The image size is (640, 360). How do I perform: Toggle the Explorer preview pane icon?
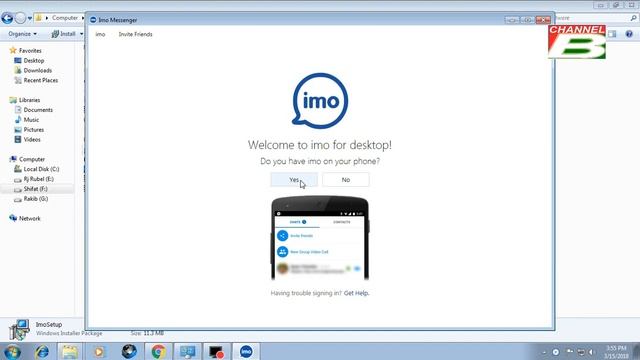pos(612,34)
